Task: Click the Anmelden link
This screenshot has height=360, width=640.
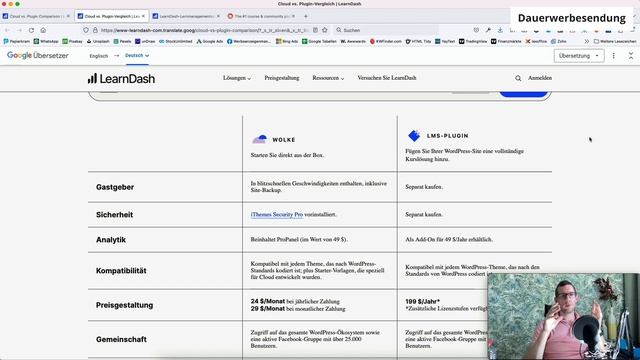Action: point(540,78)
